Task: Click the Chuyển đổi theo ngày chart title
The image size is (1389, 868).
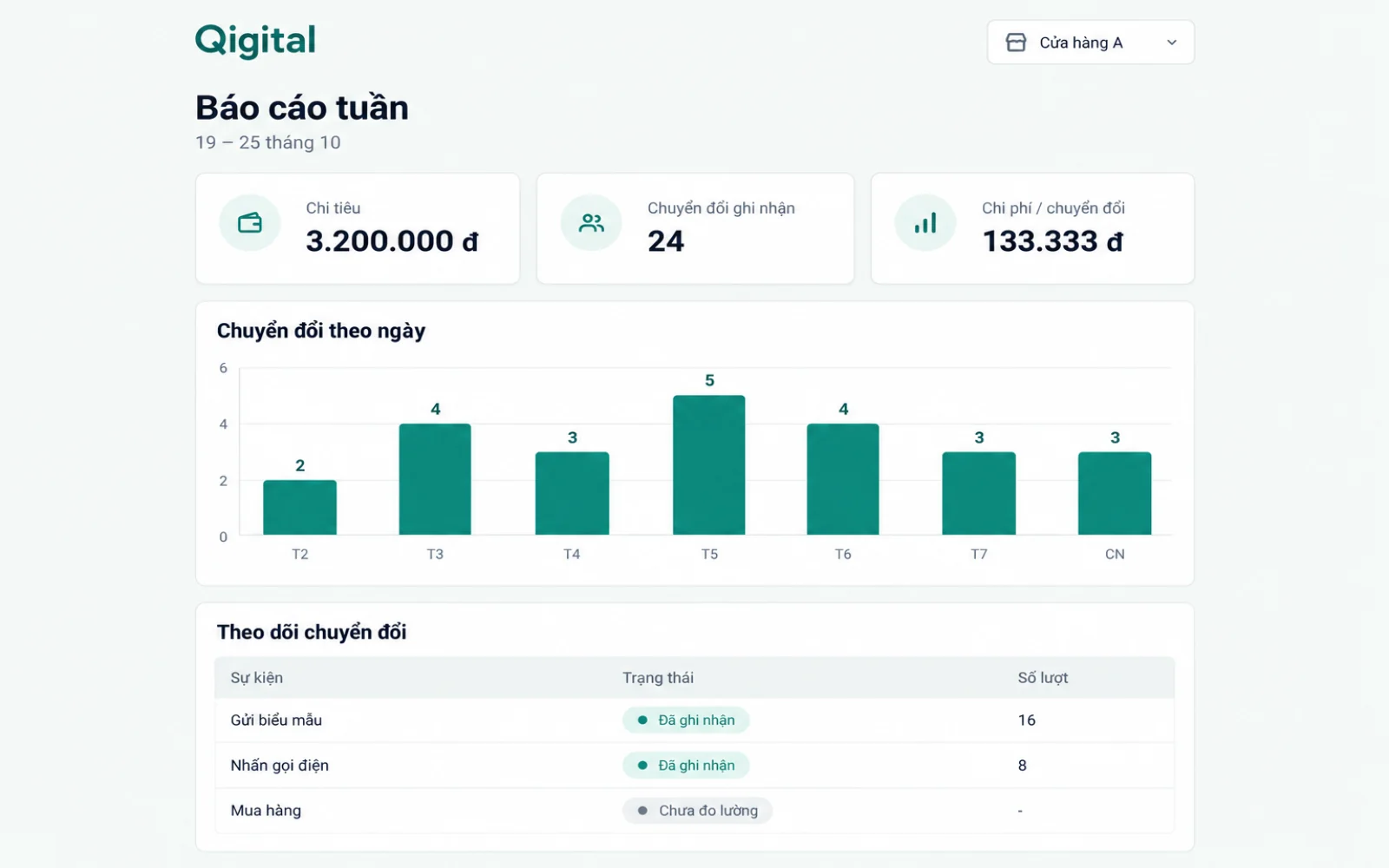Action: click(x=321, y=331)
